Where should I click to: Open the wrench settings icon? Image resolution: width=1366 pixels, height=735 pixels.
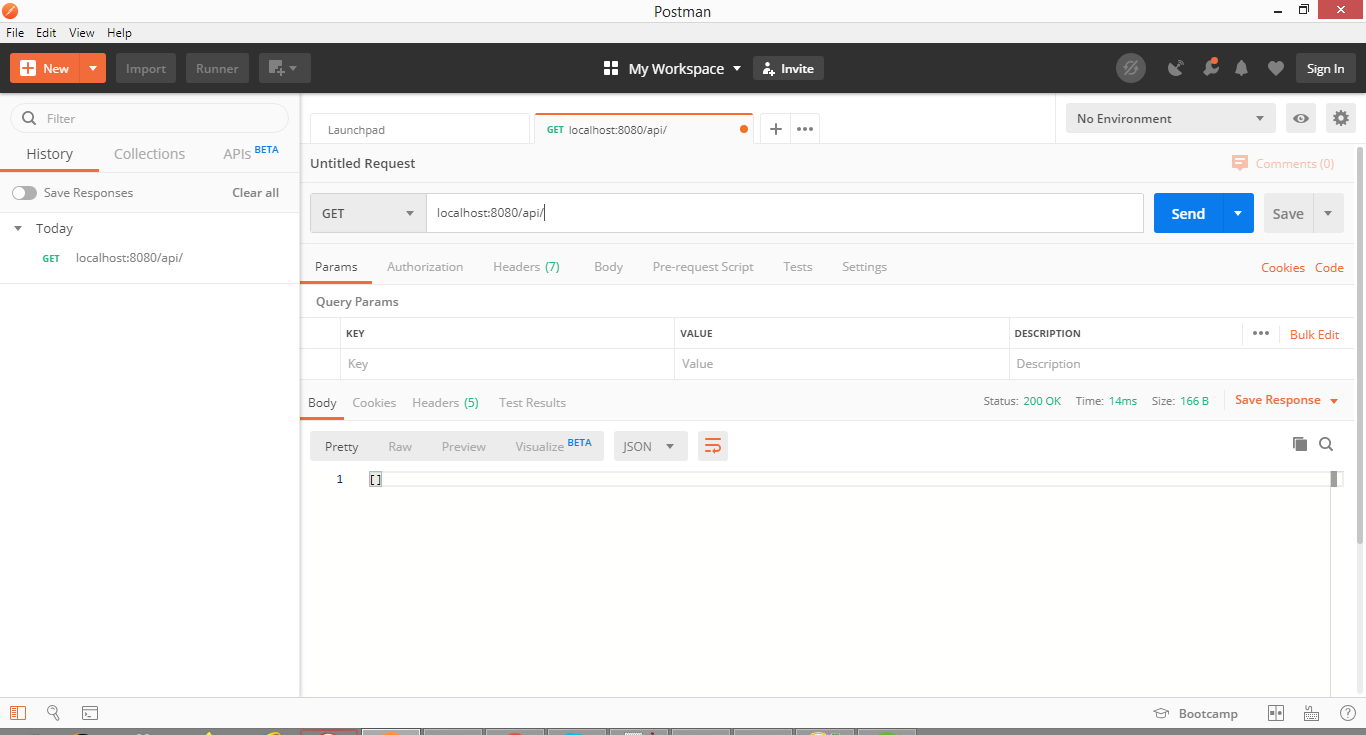click(x=1210, y=68)
